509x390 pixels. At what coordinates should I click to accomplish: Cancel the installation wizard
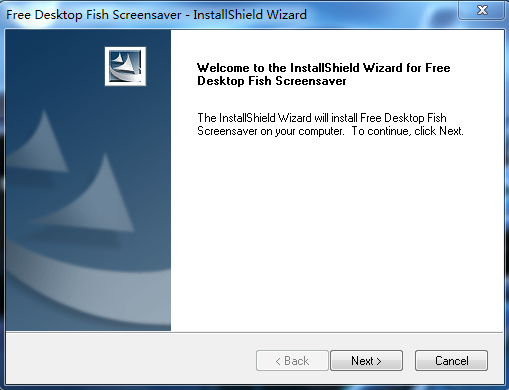coord(451,360)
